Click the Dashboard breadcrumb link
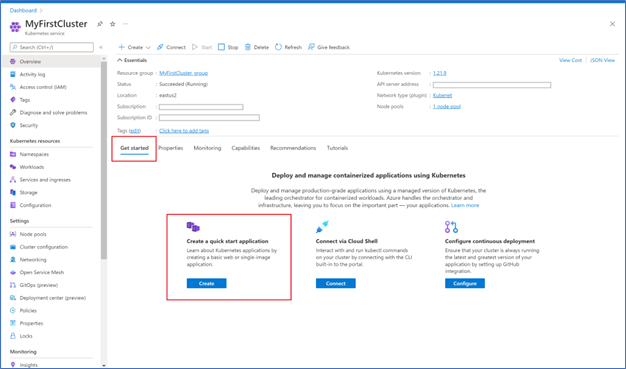 point(23,10)
